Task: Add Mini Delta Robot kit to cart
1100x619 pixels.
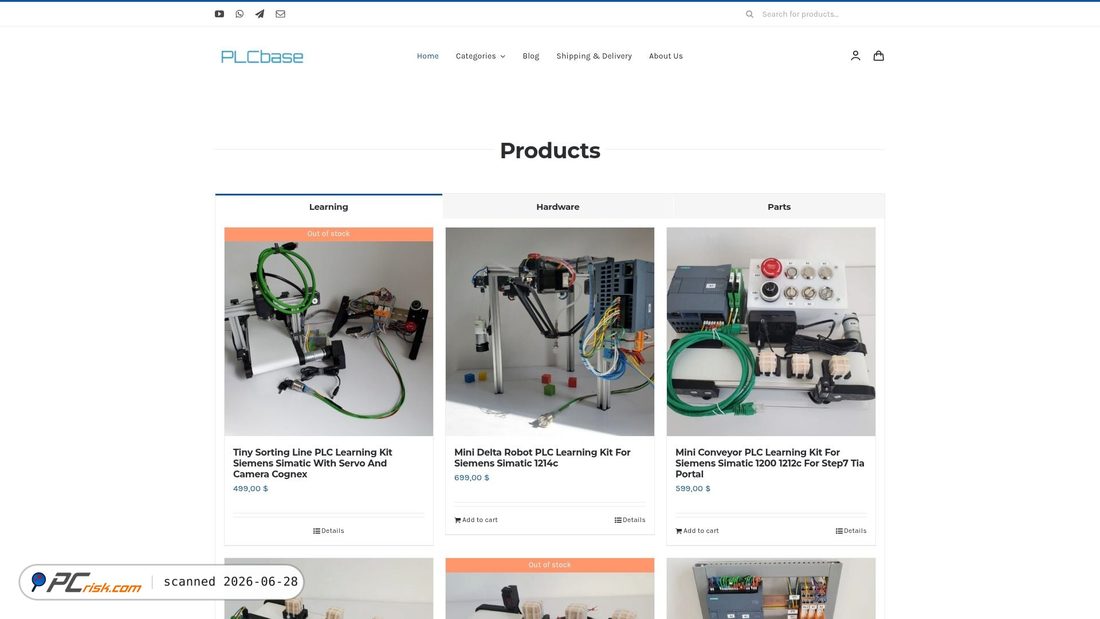Action: (x=476, y=520)
